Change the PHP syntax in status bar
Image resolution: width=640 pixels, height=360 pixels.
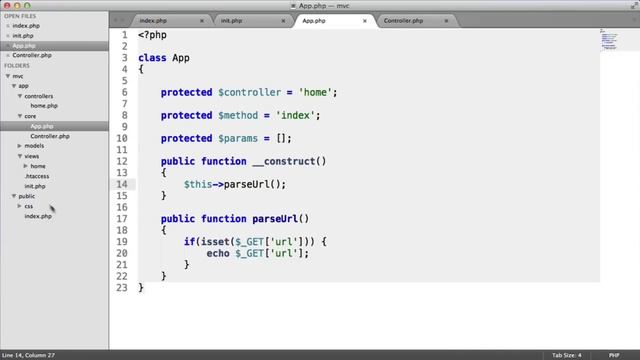(614, 355)
